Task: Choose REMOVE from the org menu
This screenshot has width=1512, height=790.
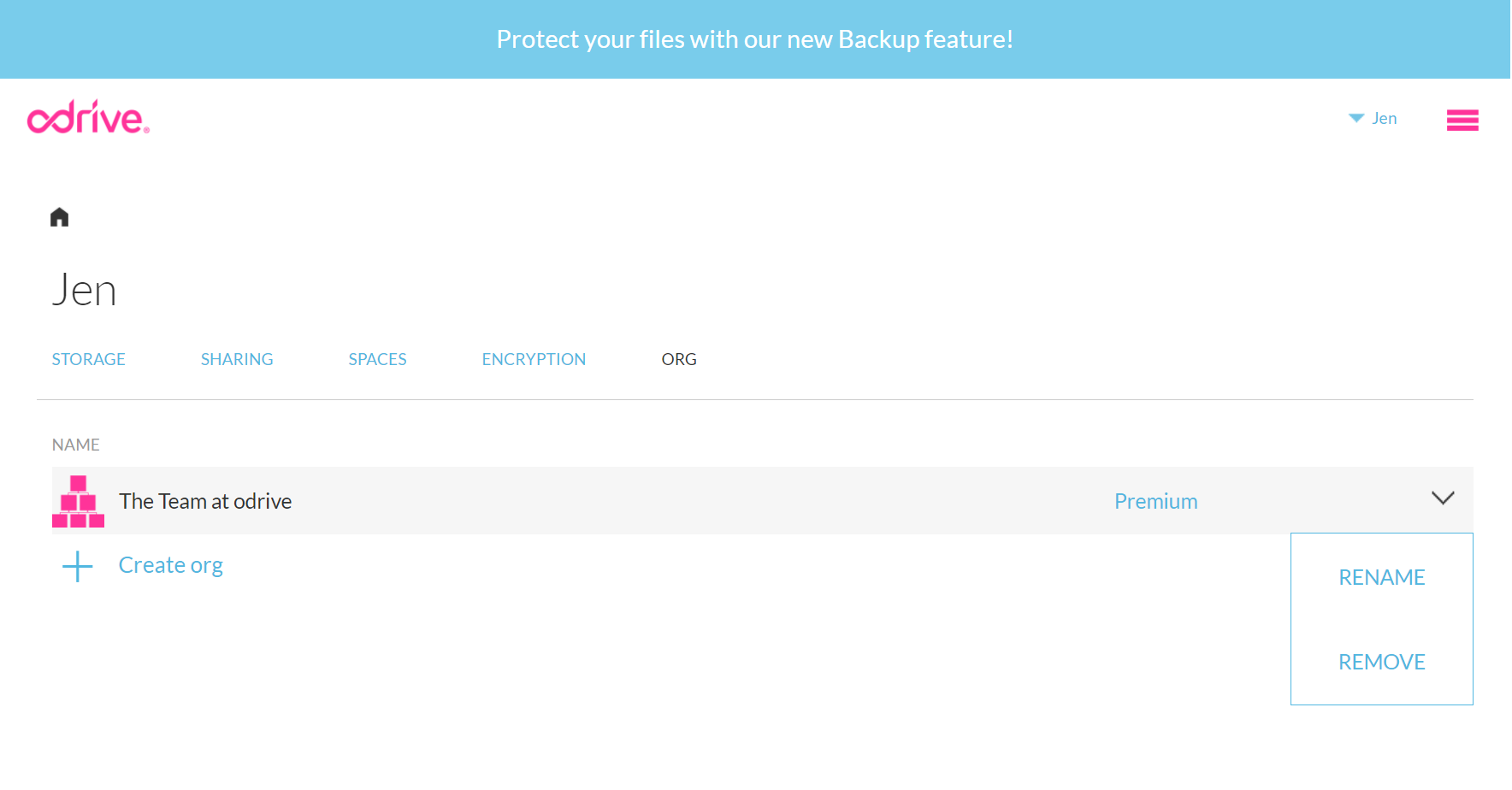Action: (x=1381, y=663)
